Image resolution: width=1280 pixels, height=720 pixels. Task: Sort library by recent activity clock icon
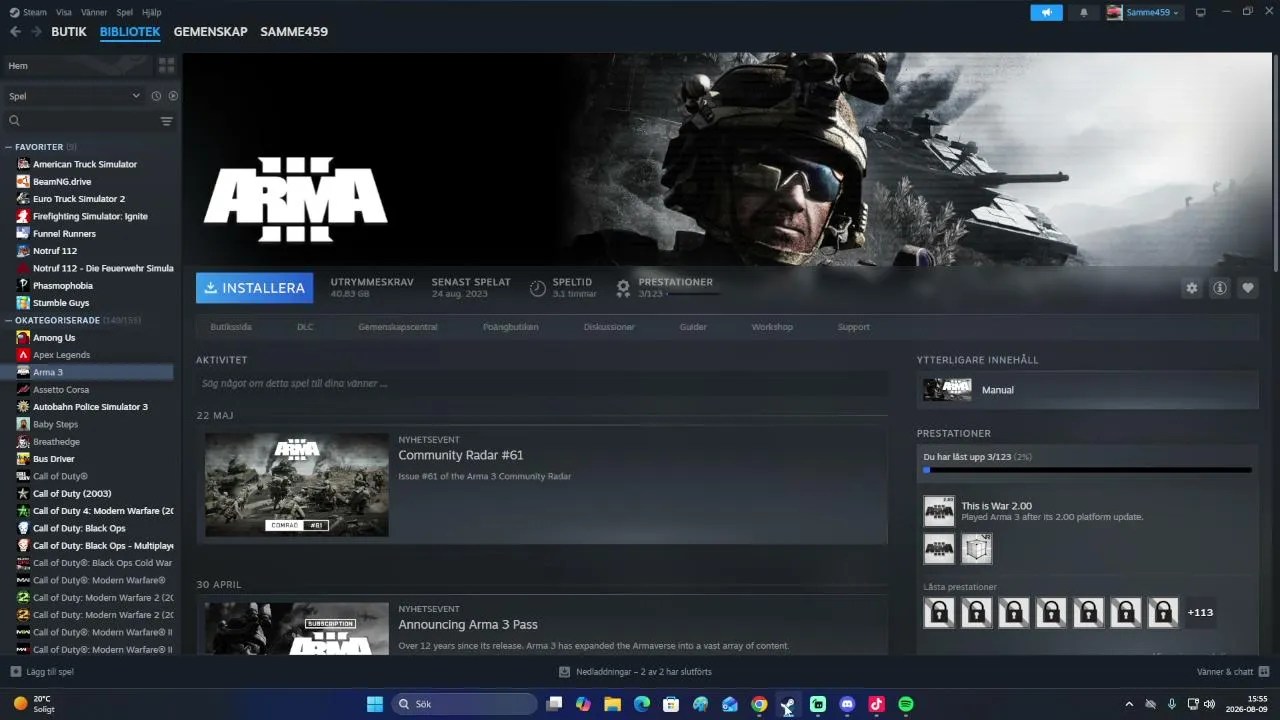click(156, 96)
